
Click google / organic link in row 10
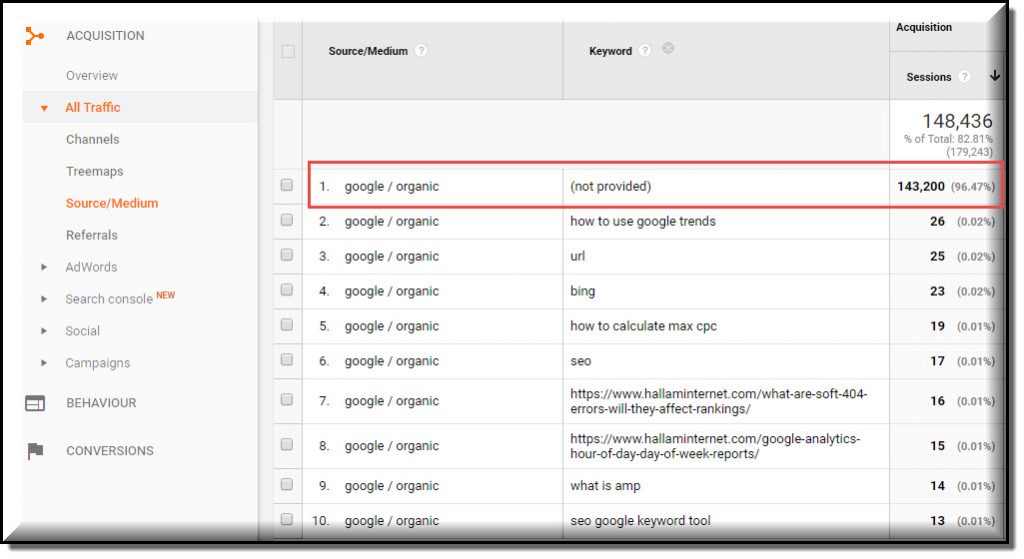pos(392,521)
